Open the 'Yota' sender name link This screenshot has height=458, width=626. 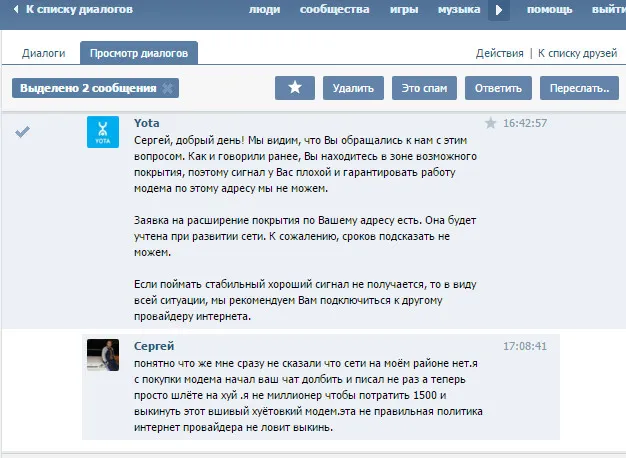pyautogui.click(x=147, y=123)
